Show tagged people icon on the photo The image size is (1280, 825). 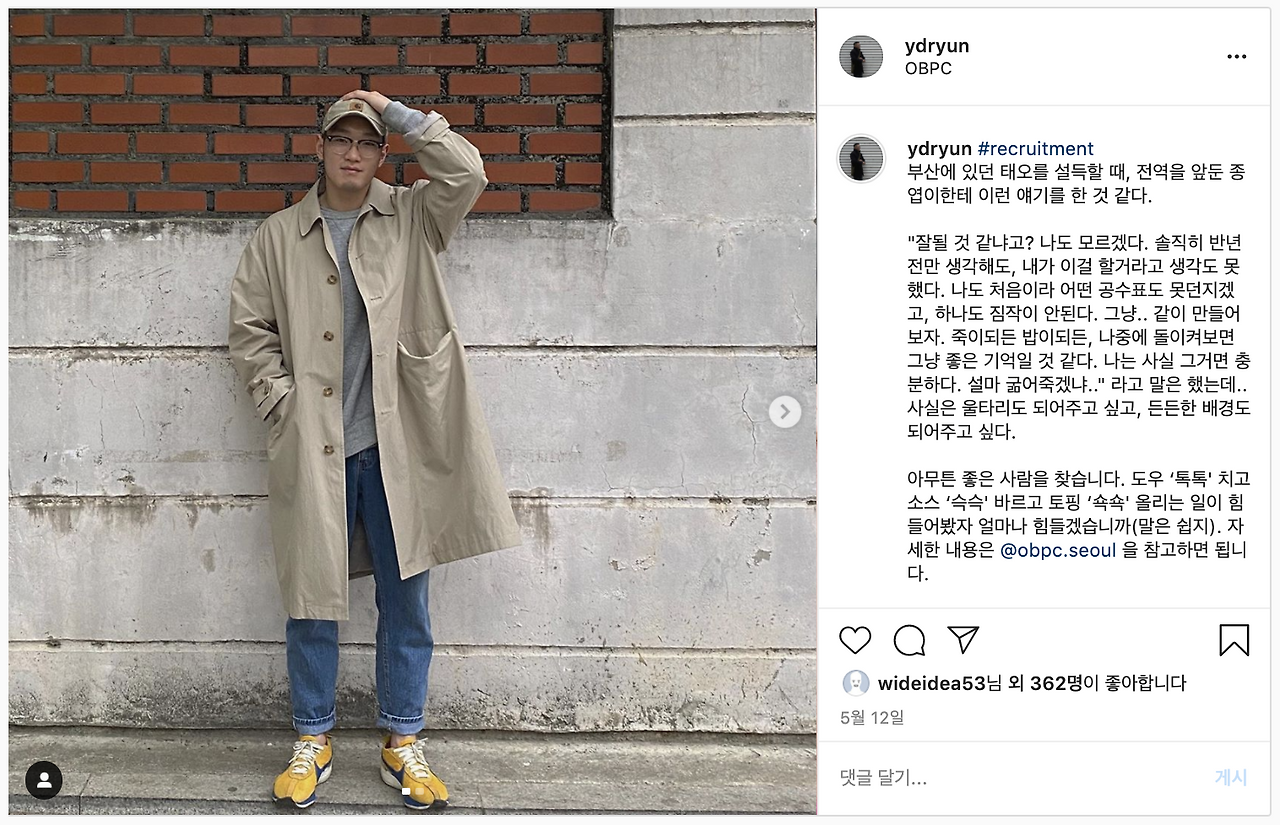[x=44, y=780]
